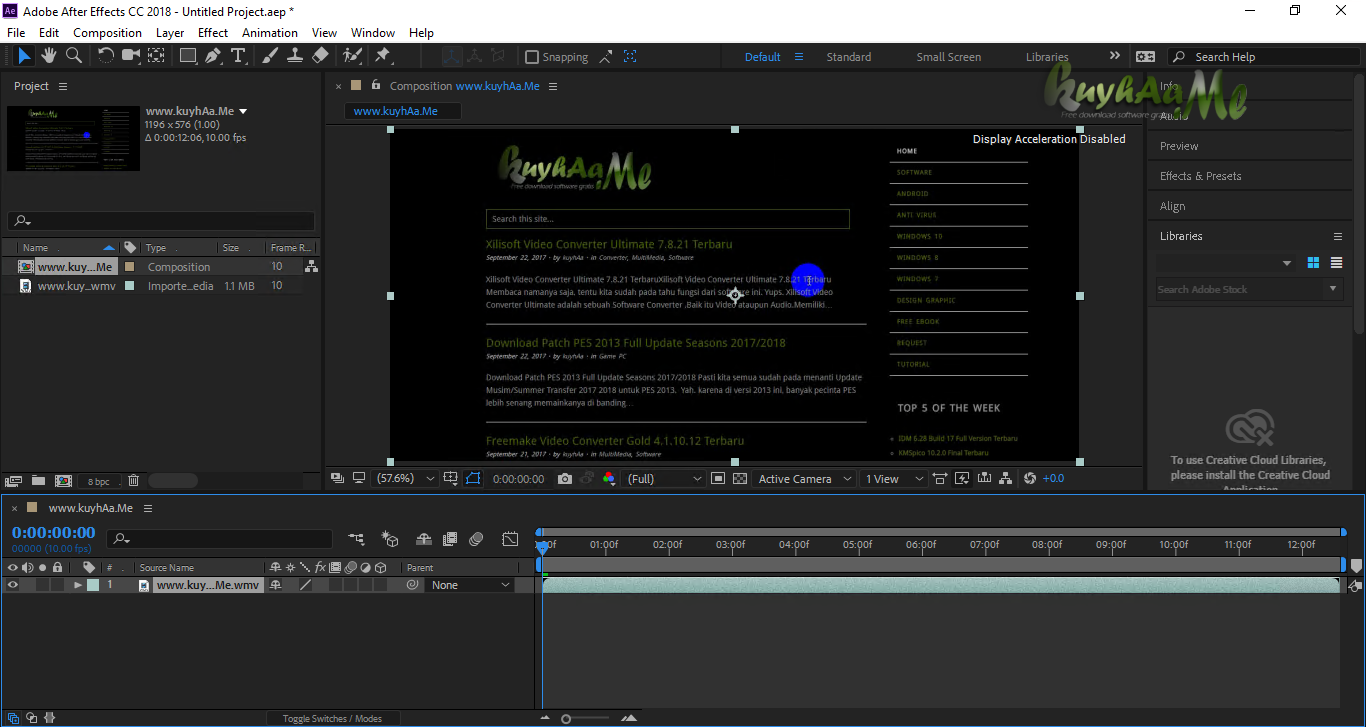Hide the www.kuy...Me.wmv layer with eye toggle
Screen dimensions: 1366x727
(x=13, y=585)
